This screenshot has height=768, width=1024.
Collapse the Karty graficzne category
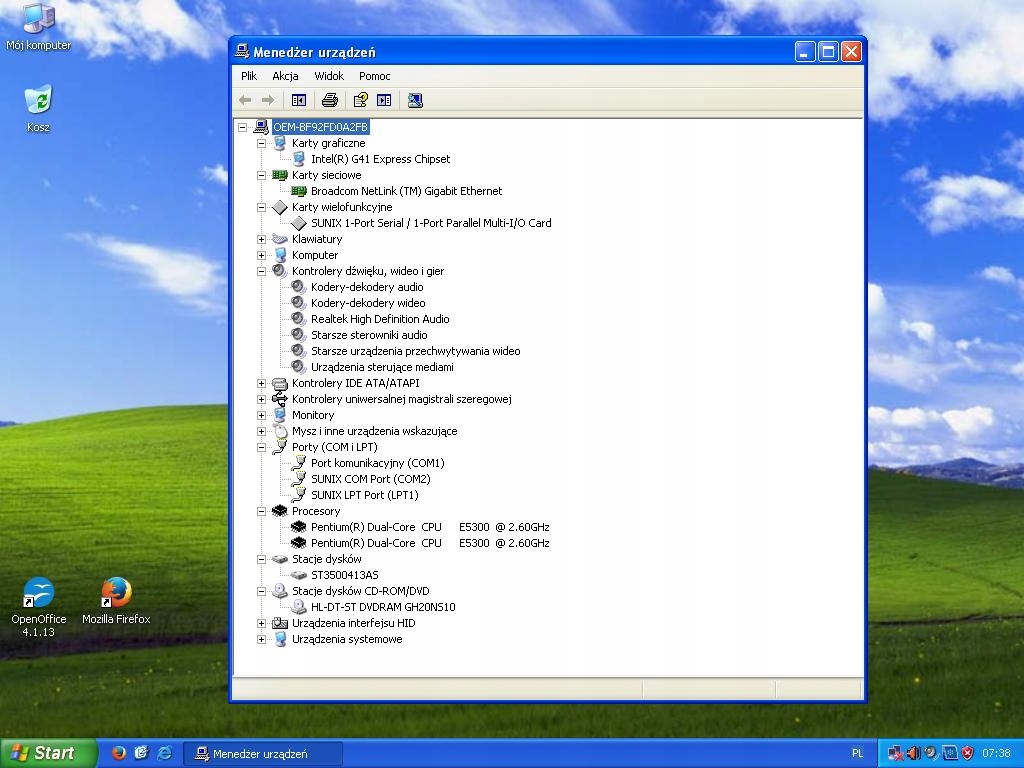click(262, 143)
